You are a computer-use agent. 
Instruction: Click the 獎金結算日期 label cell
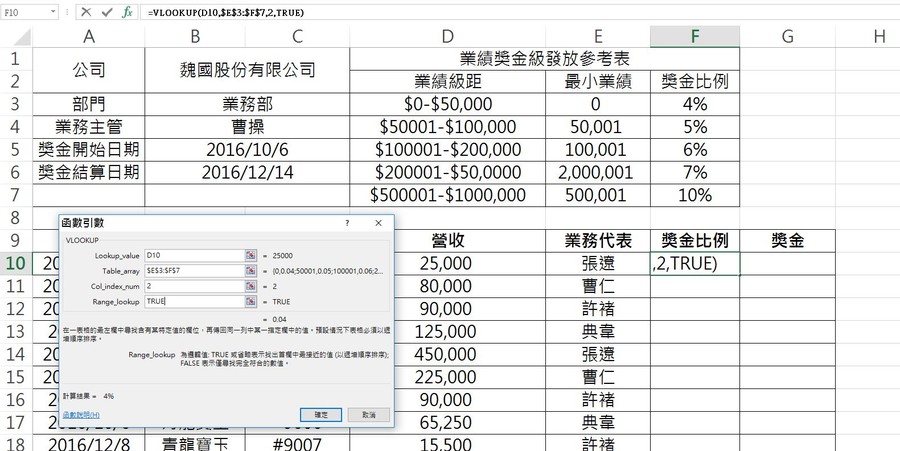[88, 173]
